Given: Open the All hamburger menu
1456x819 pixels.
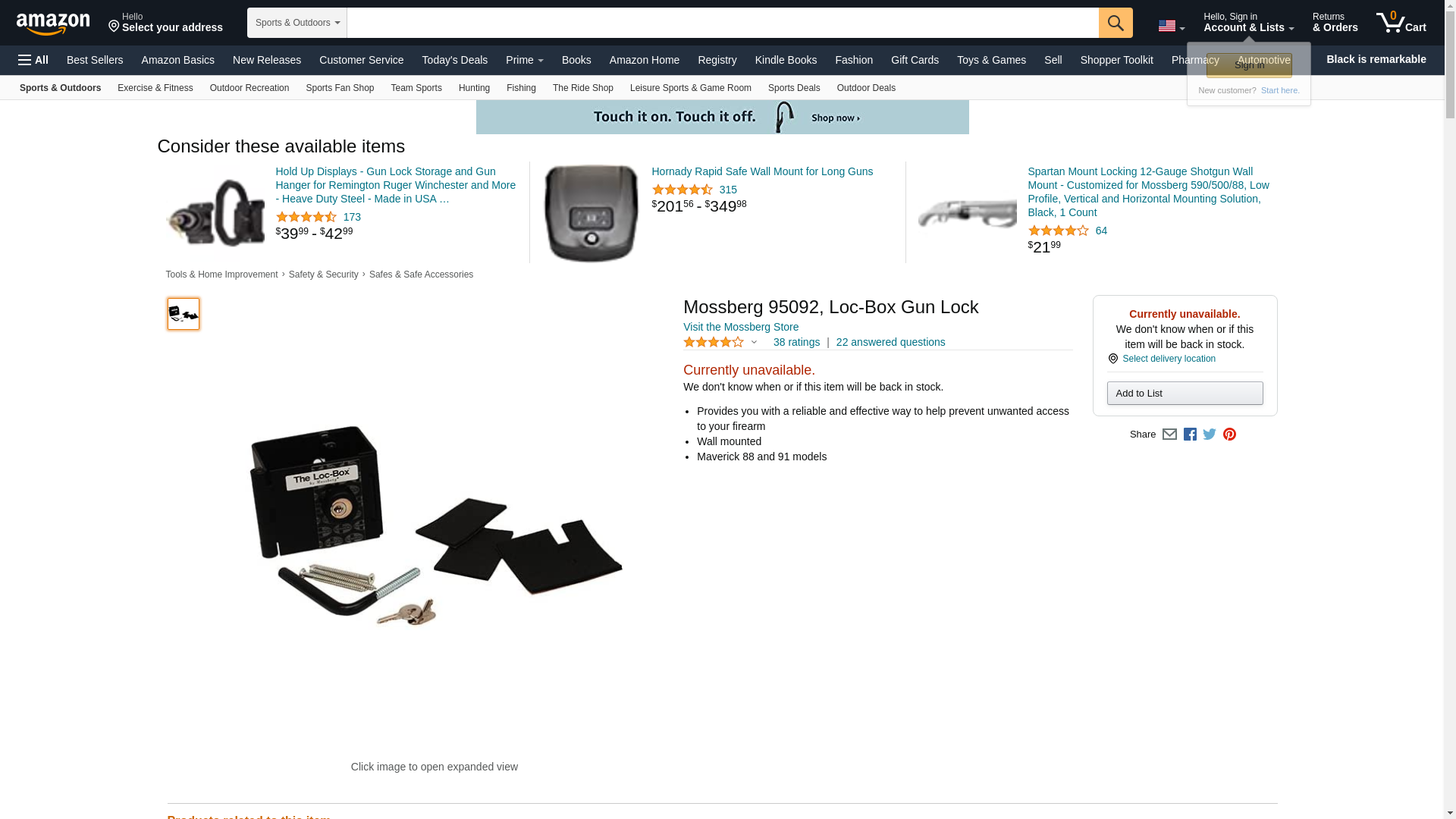Looking at the screenshot, I should click(x=33, y=60).
